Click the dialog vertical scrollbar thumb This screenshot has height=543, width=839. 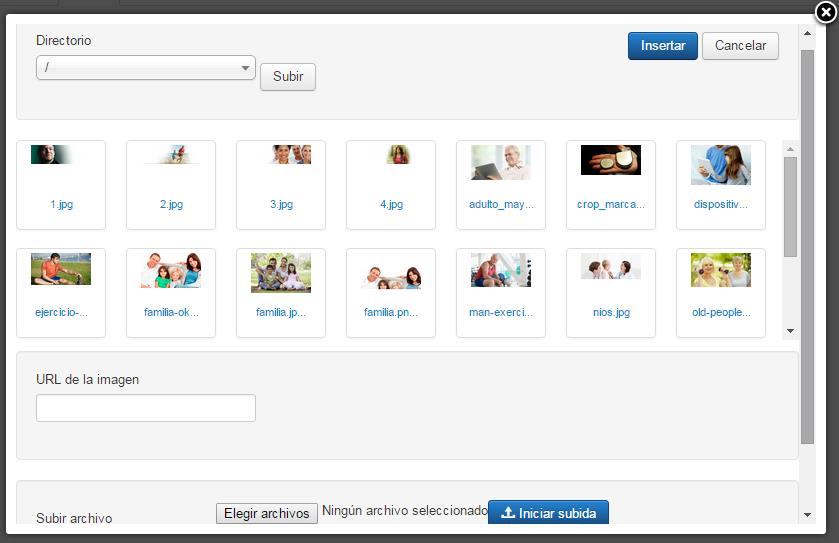[x=807, y=247]
